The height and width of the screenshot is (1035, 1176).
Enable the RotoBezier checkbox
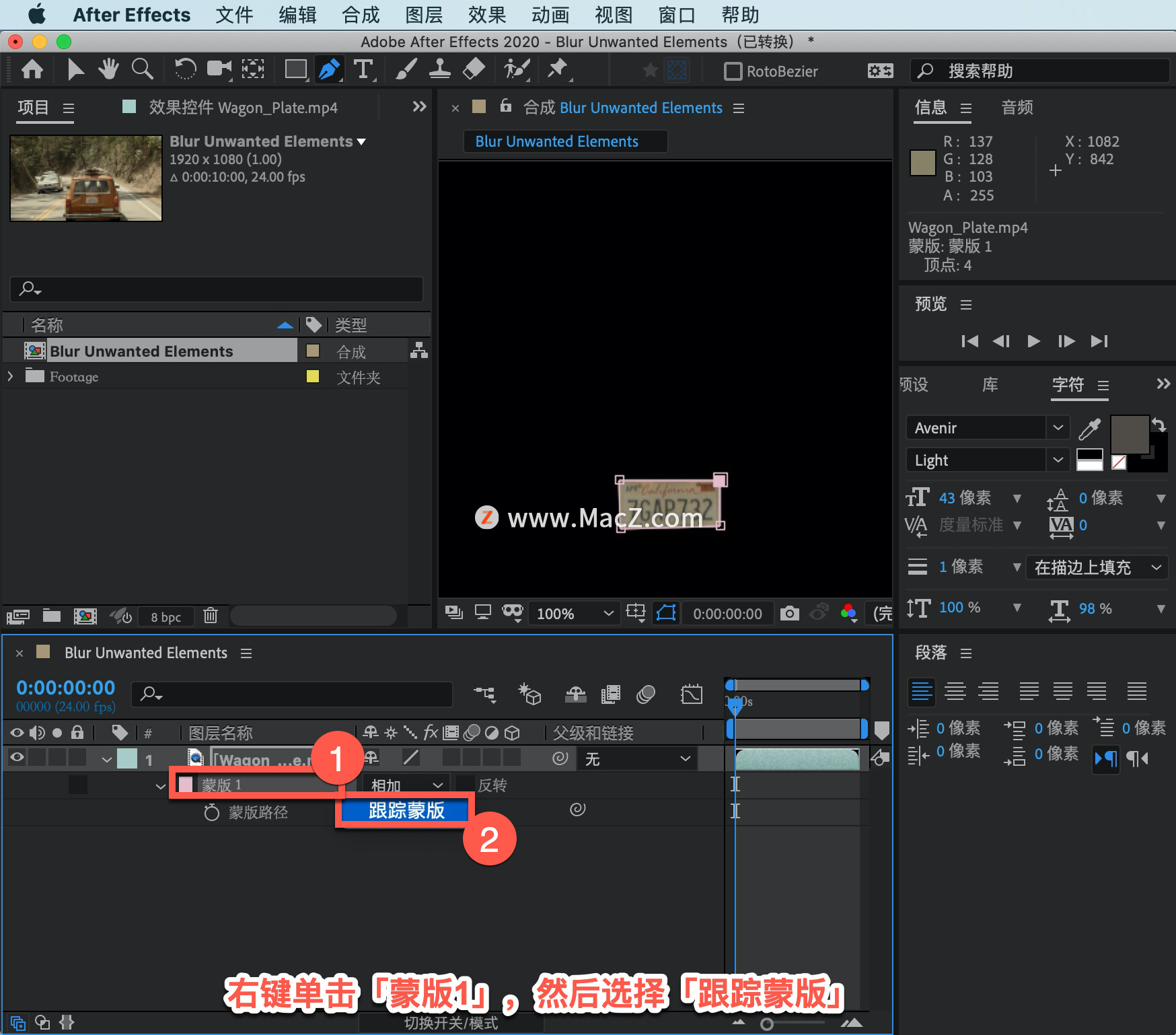coord(733,71)
